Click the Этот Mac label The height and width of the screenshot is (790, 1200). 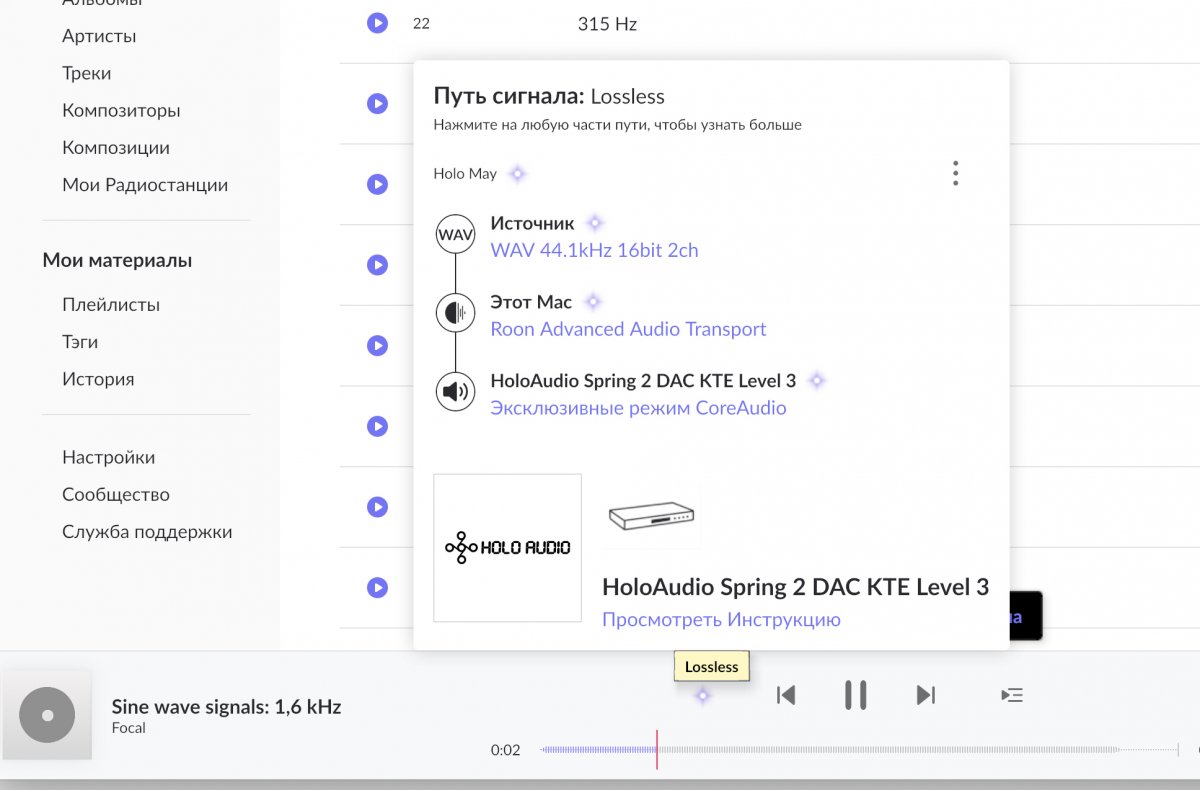[531, 301]
